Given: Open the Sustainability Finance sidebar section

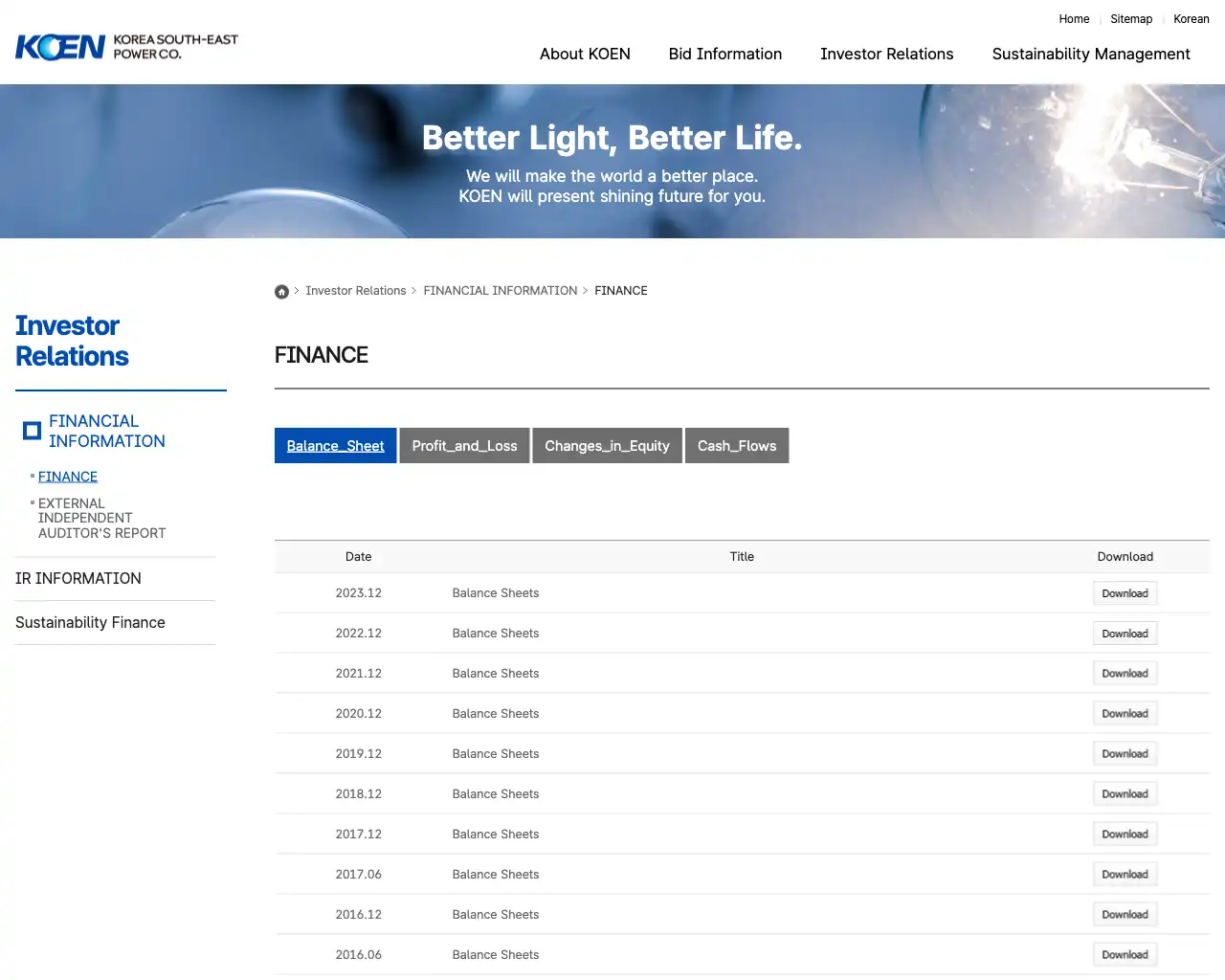Looking at the screenshot, I should click(90, 622).
